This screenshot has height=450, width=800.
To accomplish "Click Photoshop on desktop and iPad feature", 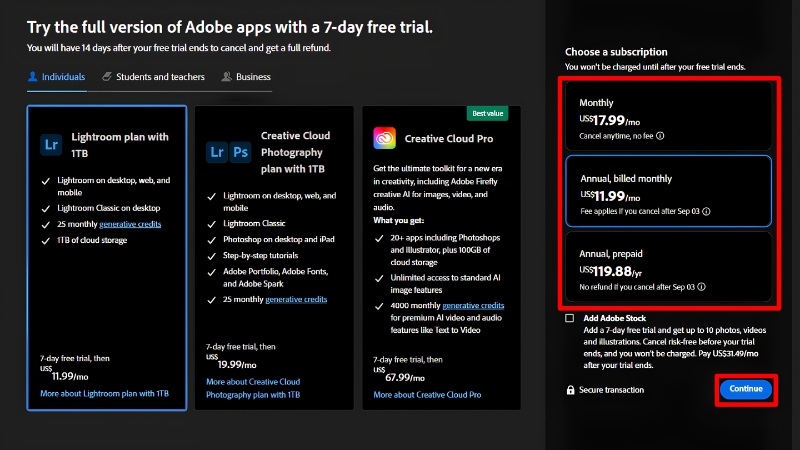I will 279,239.
